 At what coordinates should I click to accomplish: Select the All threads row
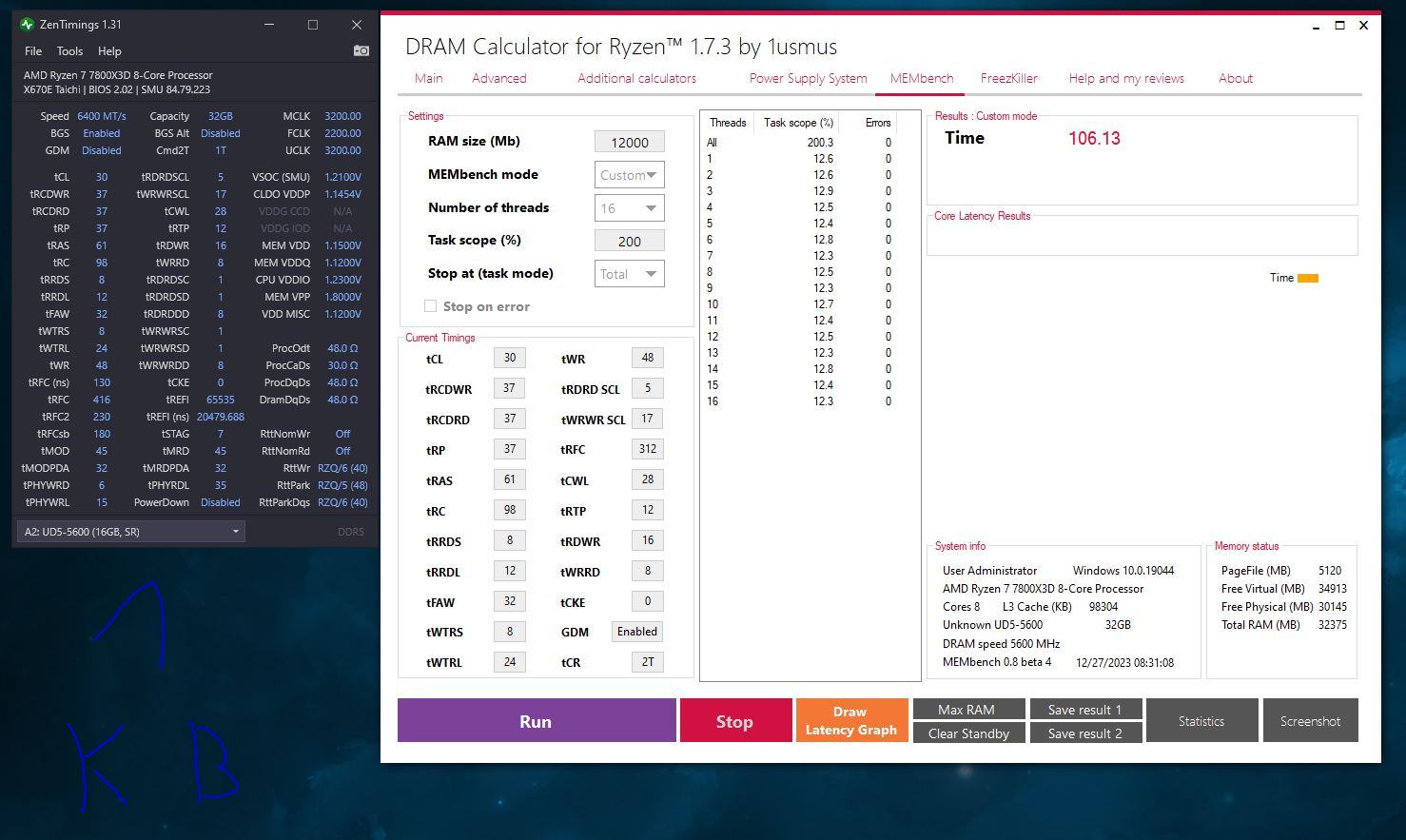(x=801, y=143)
